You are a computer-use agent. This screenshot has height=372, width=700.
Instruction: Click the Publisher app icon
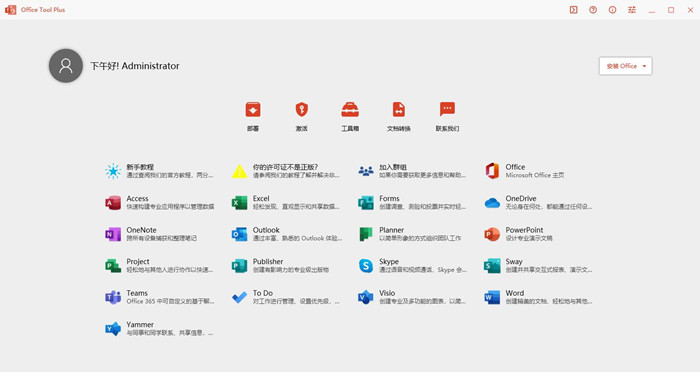[x=239, y=266]
